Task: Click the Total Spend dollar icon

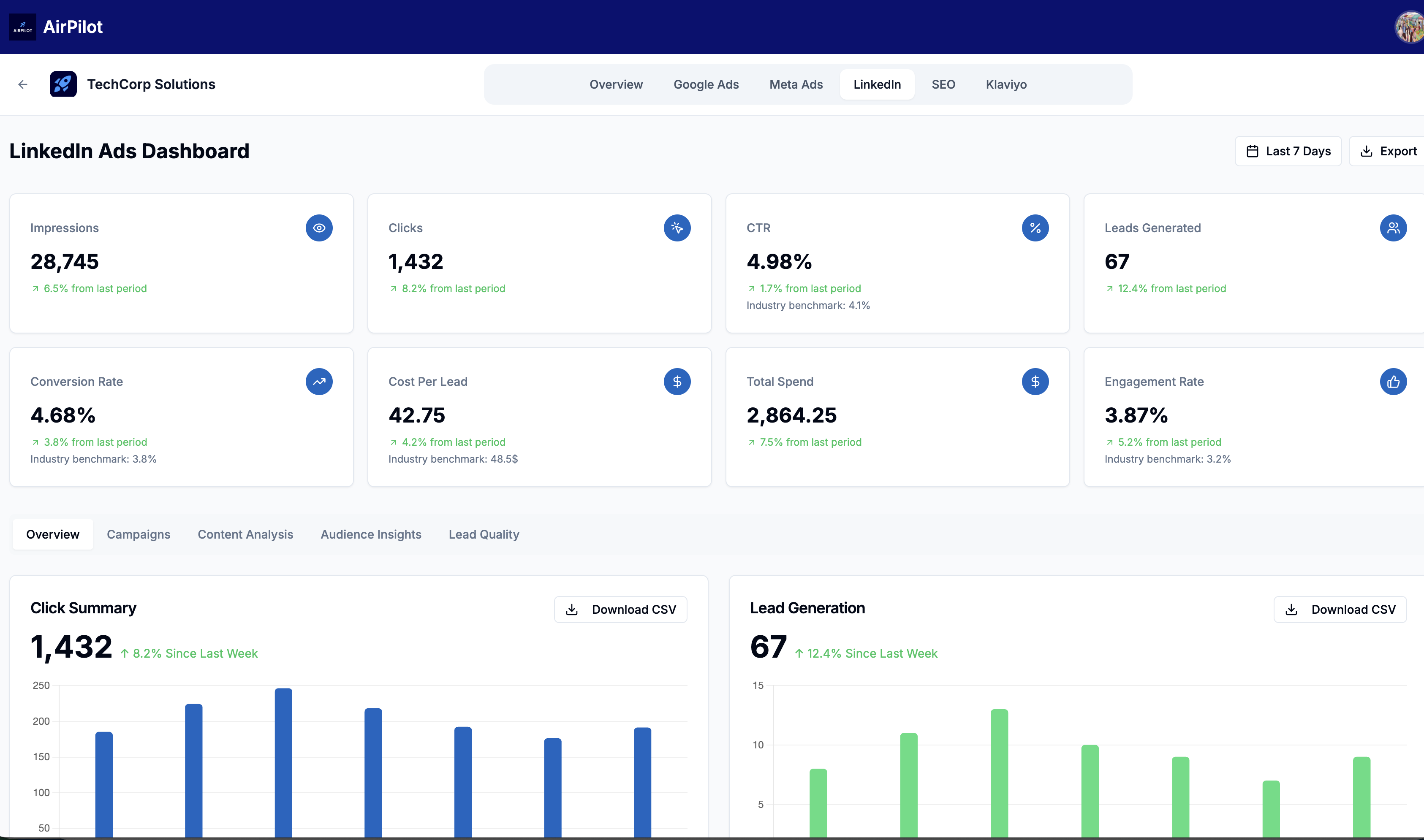Action: (x=1035, y=381)
